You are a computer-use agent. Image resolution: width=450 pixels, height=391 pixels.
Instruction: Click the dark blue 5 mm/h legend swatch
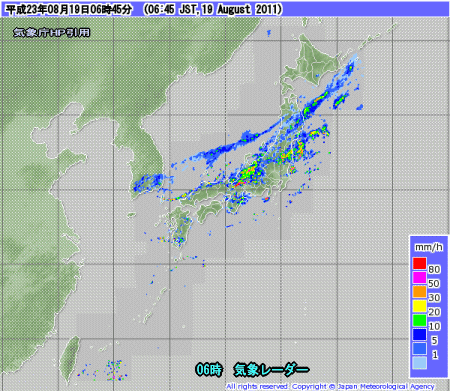pyautogui.click(x=420, y=334)
